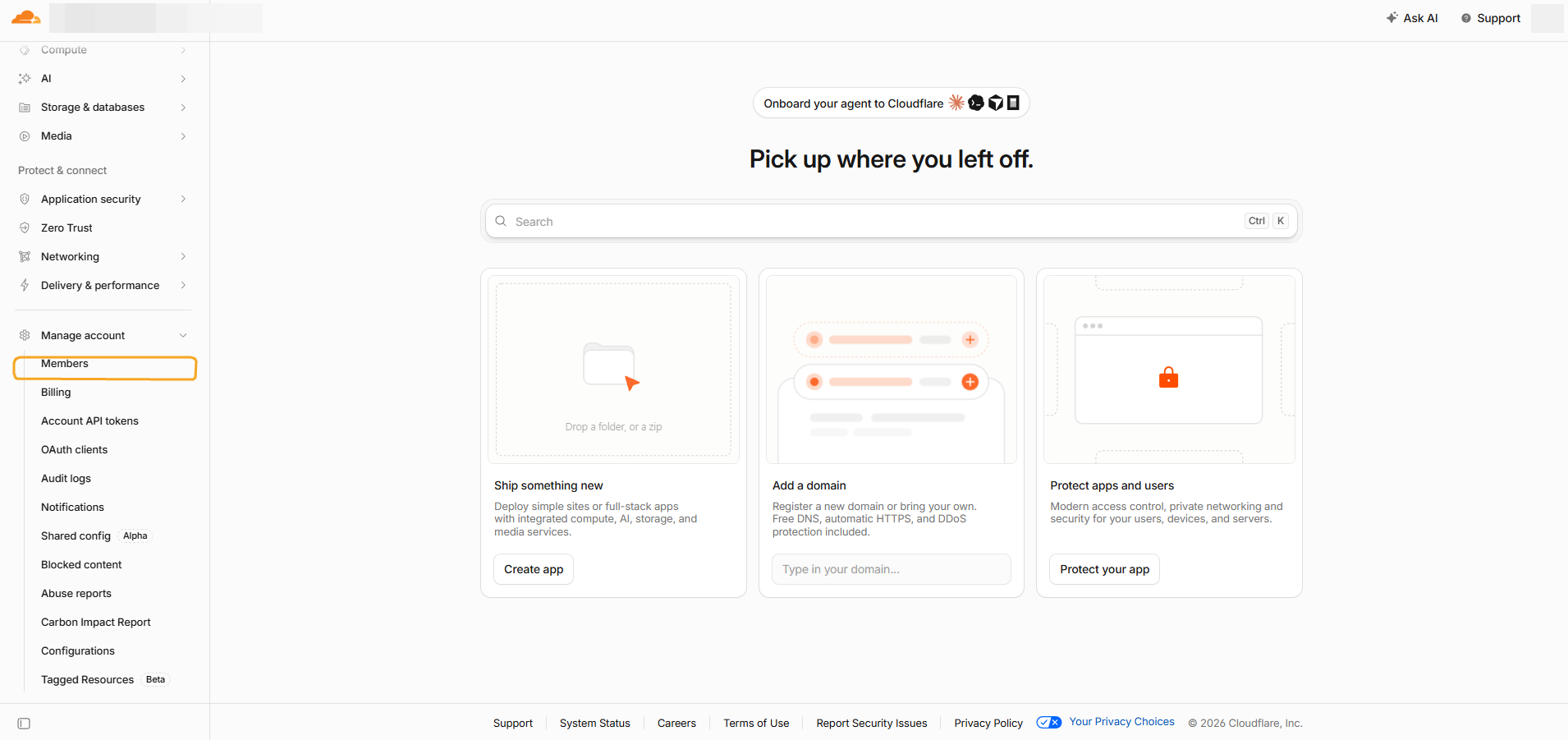Open Report Security Issues link
Viewport: 1568px width, 740px height.
(872, 724)
